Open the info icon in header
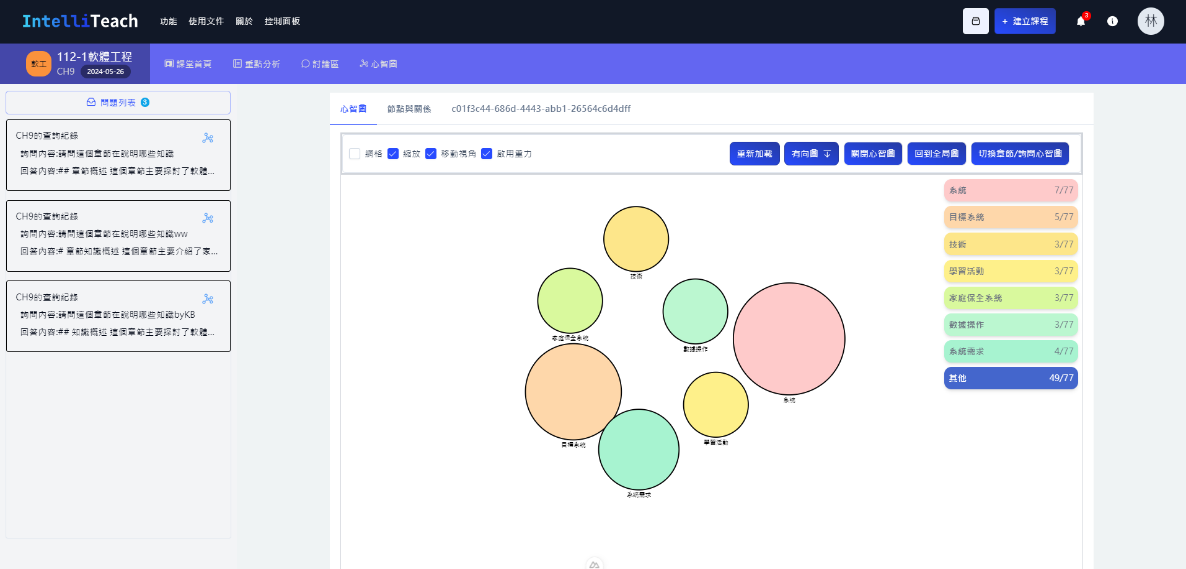This screenshot has width=1186, height=569. click(1112, 21)
